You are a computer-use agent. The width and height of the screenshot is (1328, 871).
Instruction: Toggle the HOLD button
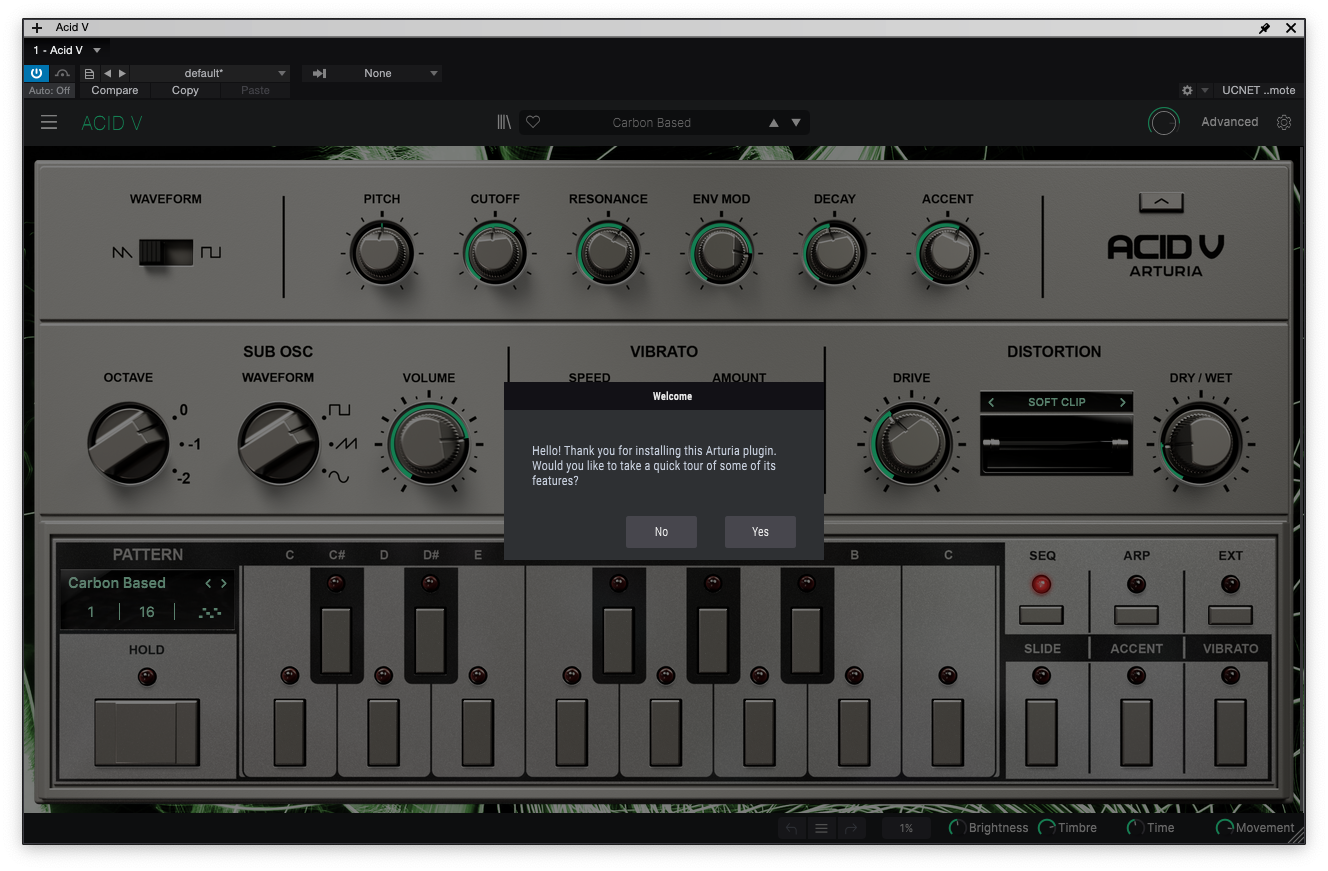146,732
